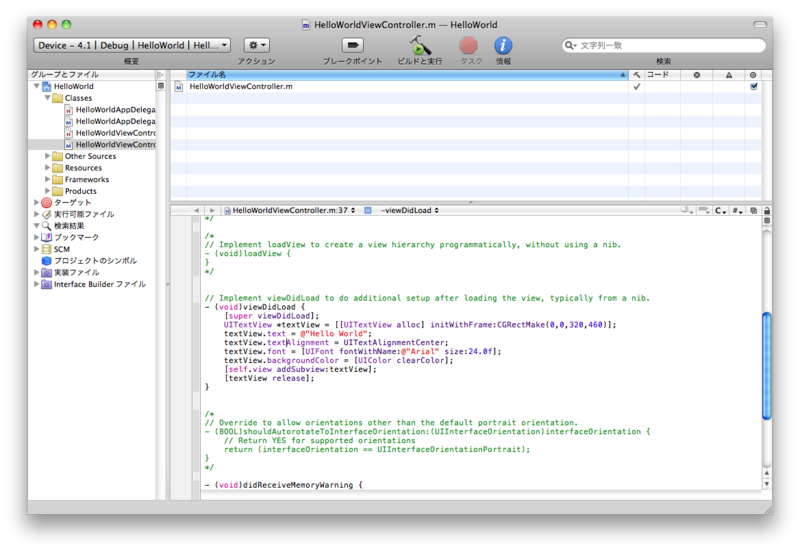Click the split editor icon above scrollbar
Viewport: 800px width, 552px height.
pyautogui.click(x=766, y=221)
